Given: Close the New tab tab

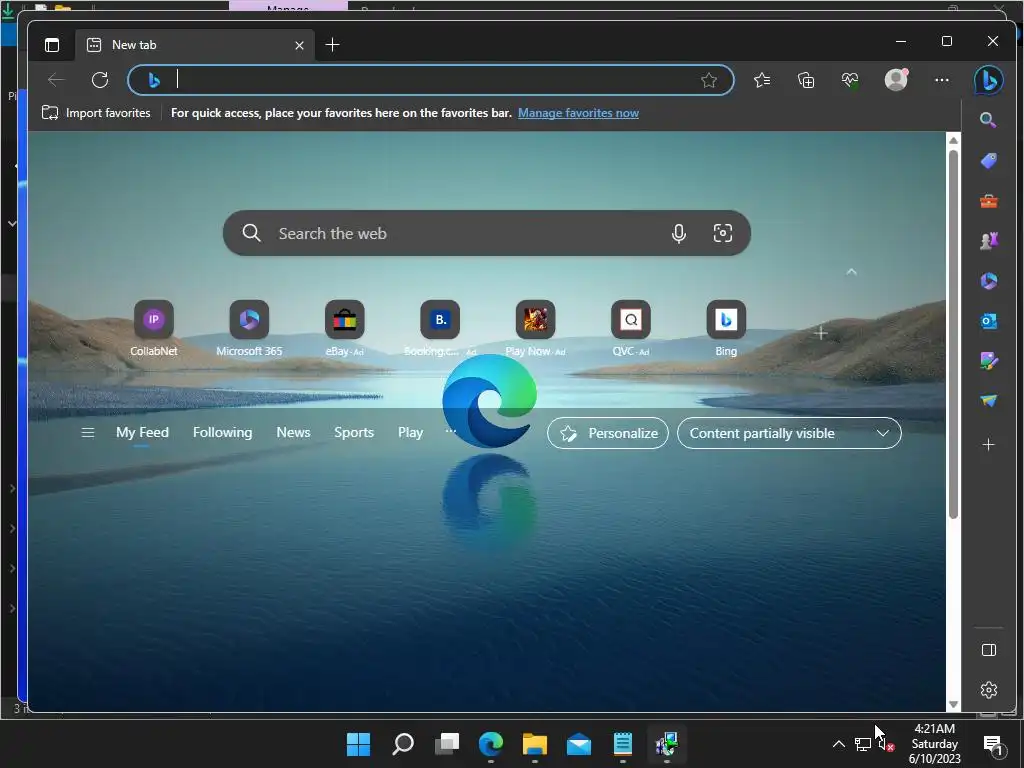Looking at the screenshot, I should pos(299,45).
